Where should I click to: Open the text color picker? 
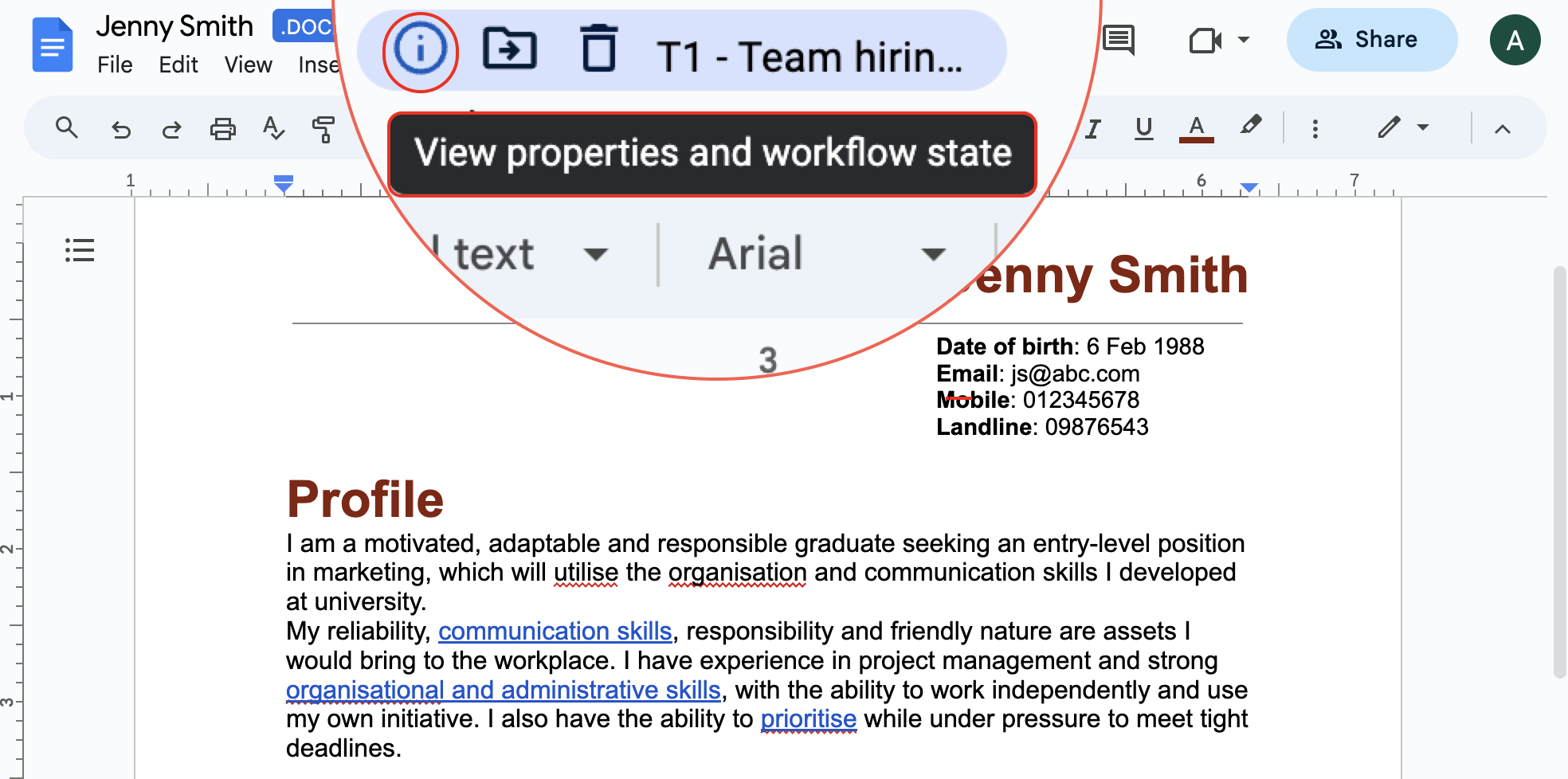pos(1196,128)
